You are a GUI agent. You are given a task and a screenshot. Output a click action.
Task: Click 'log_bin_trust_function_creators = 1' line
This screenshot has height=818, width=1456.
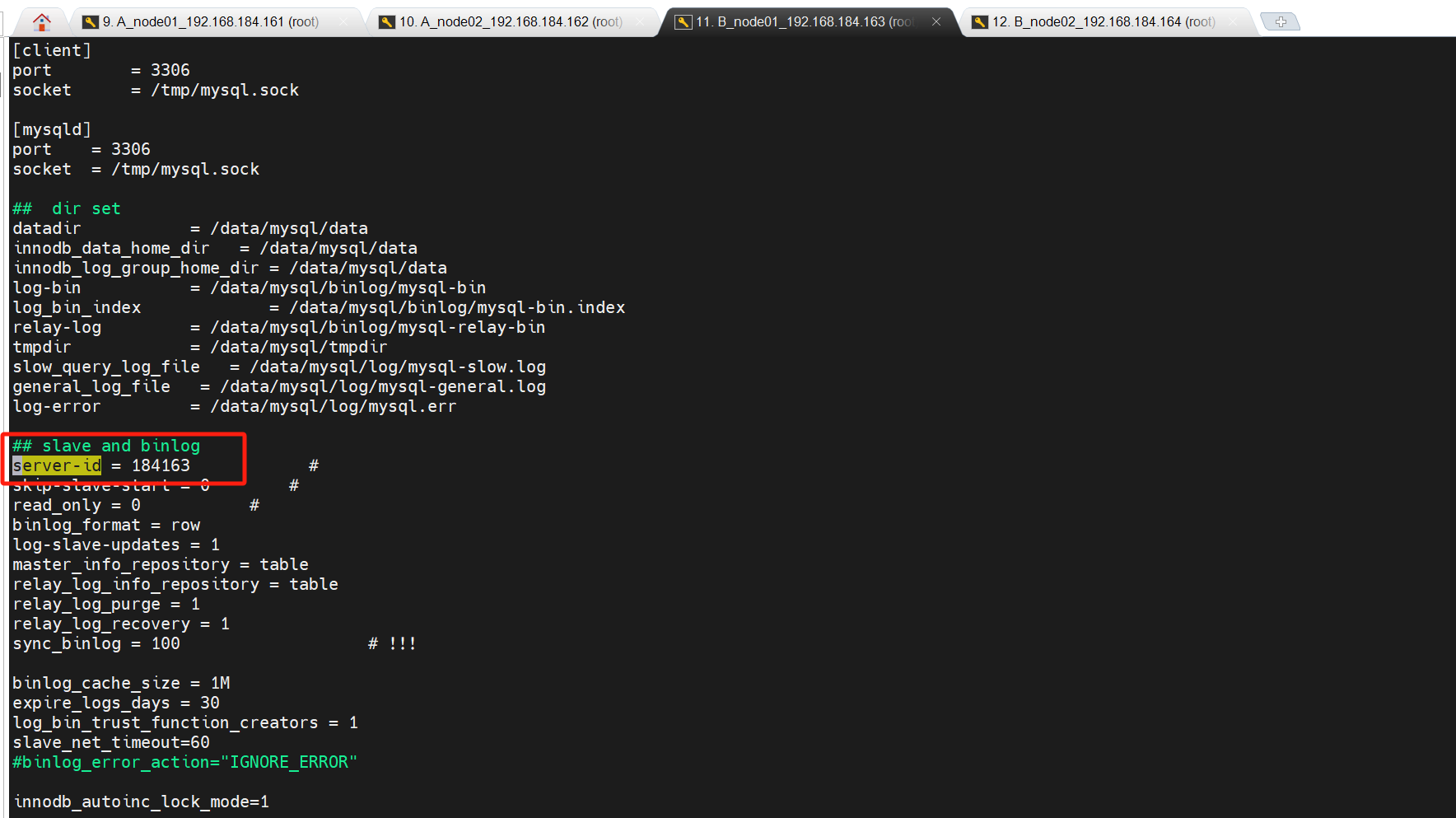click(x=185, y=722)
